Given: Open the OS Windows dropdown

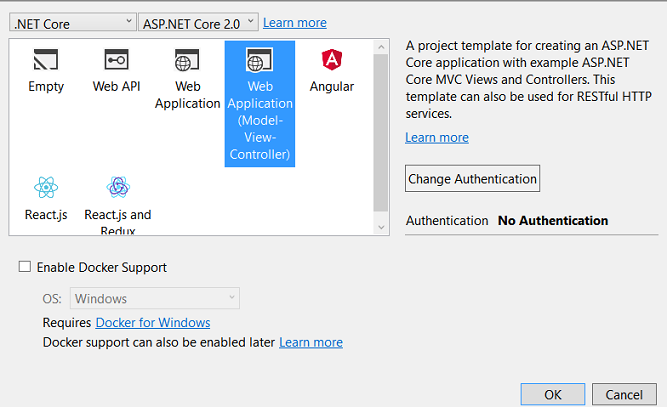Looking at the screenshot, I should (x=155, y=298).
